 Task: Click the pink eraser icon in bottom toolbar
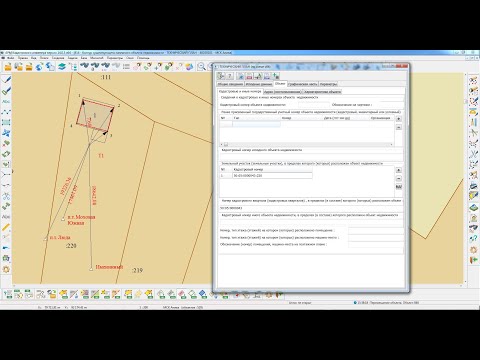[x=182, y=294]
